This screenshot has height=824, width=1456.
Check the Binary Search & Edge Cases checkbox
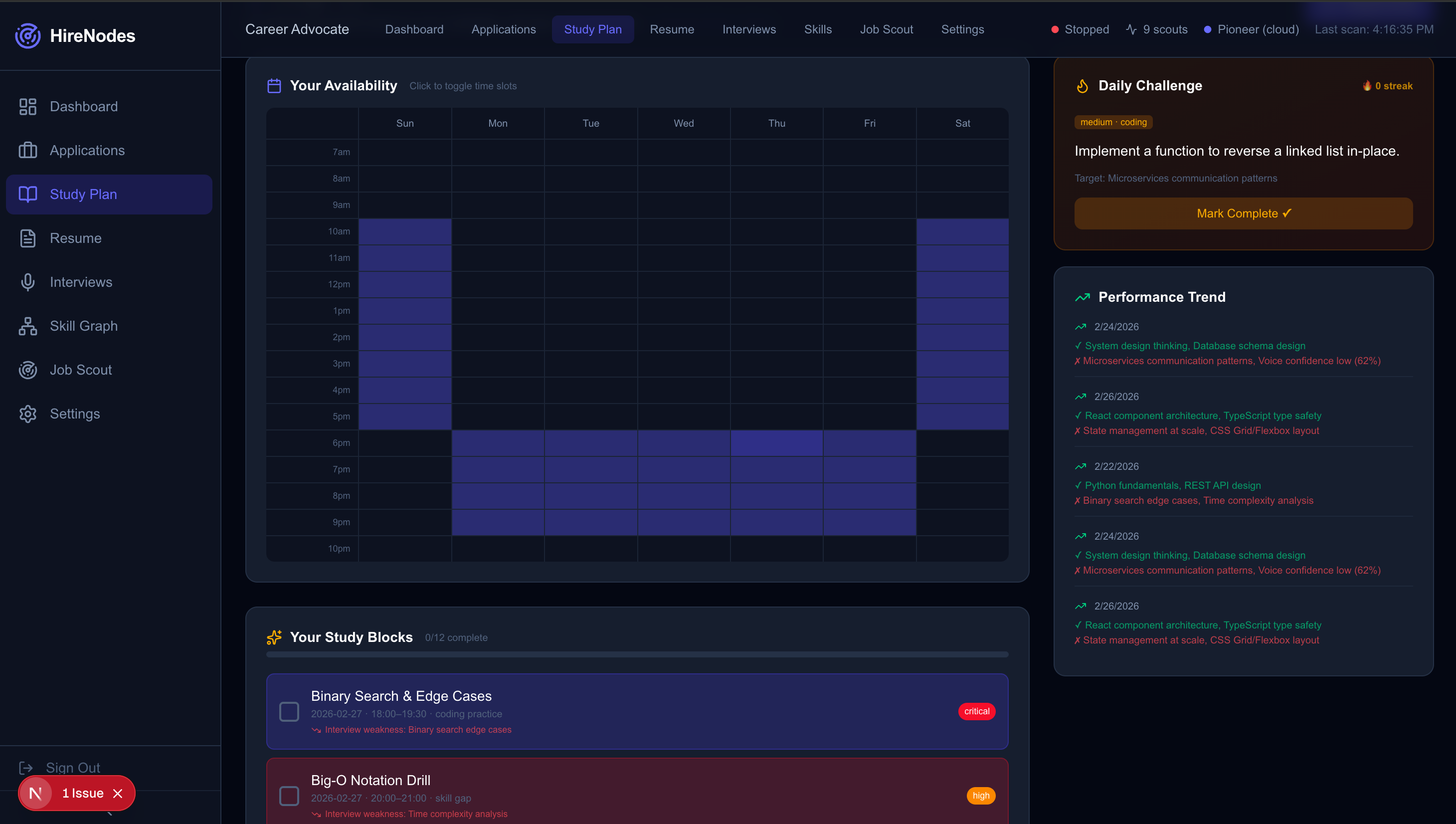[289, 711]
